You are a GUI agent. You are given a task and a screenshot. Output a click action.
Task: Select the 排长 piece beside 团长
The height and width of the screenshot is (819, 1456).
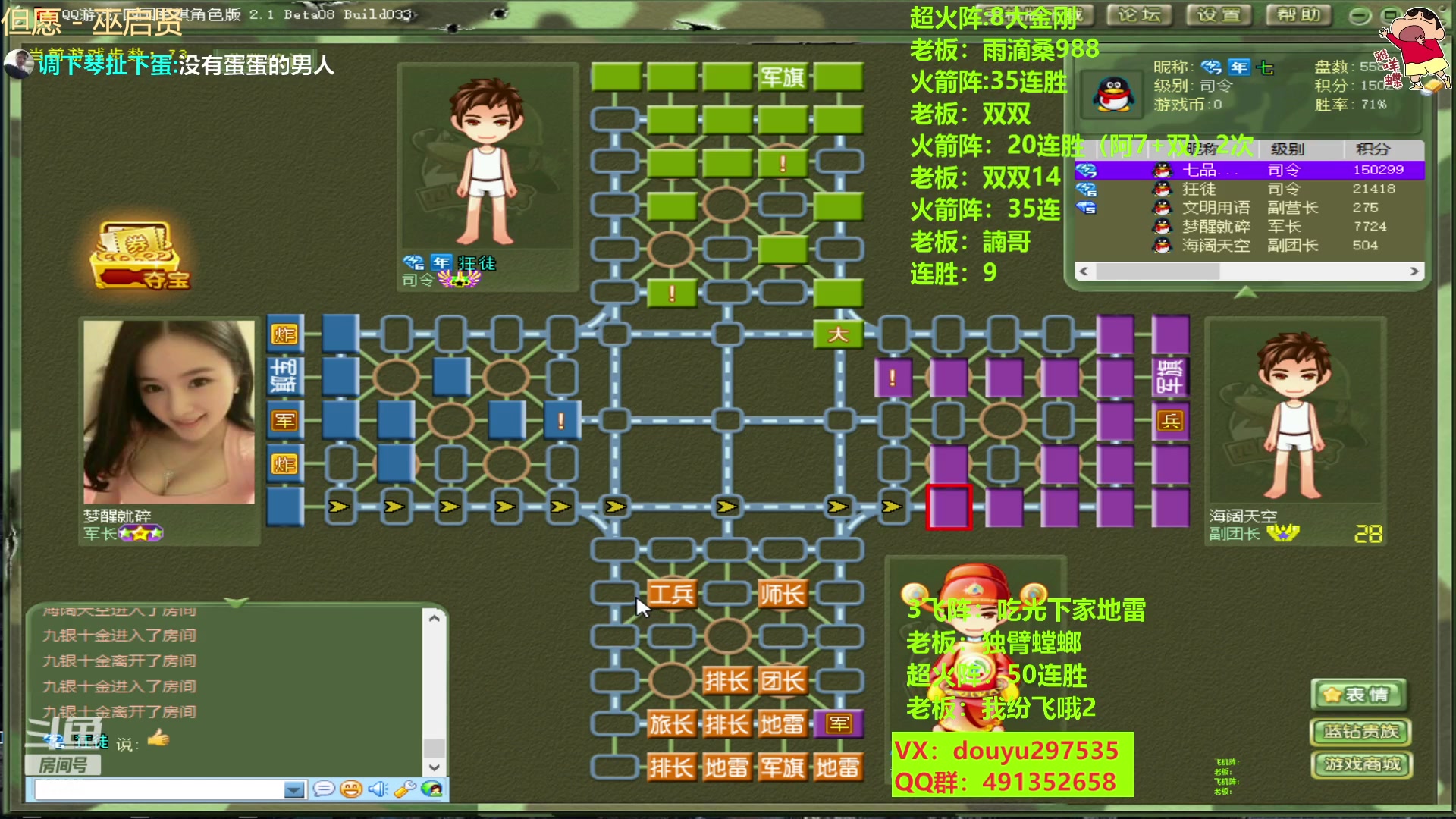726,681
